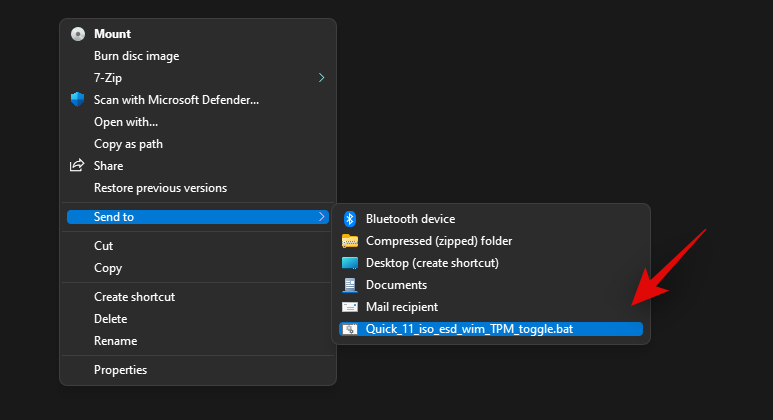773x420 pixels.
Task: Select Open with... from context menu
Action: click(126, 122)
